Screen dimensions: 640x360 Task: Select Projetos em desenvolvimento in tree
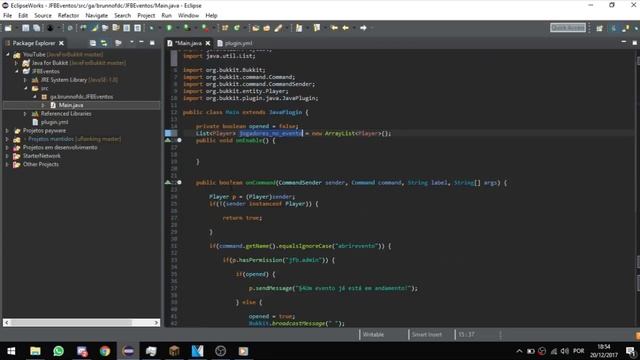60,147
